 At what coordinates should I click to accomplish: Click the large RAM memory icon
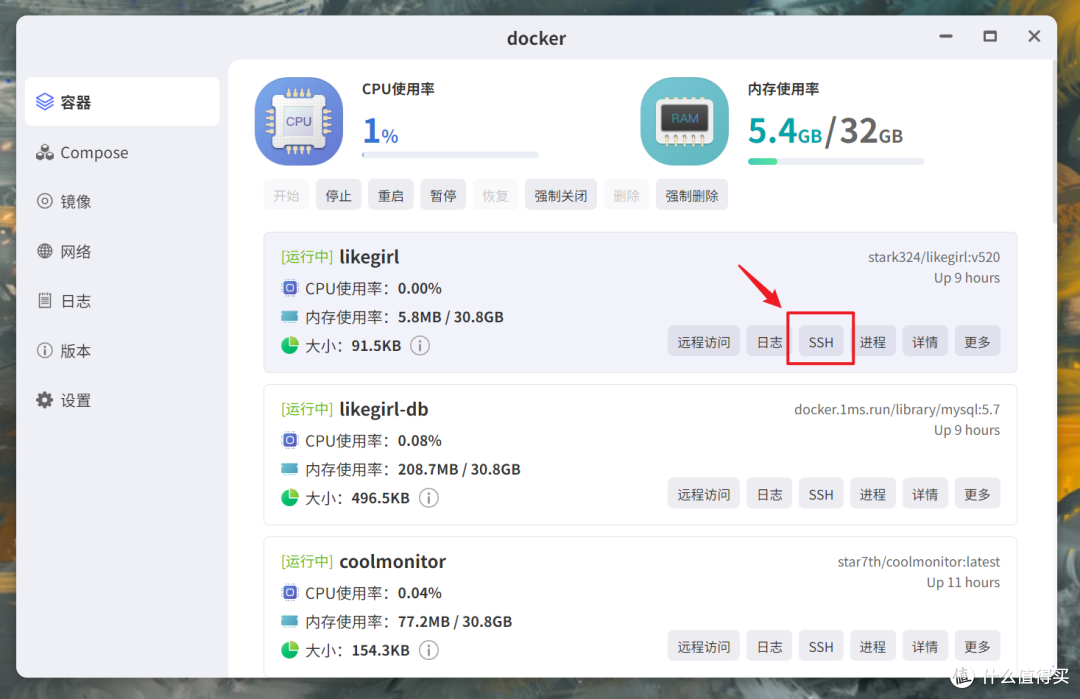tap(685, 121)
